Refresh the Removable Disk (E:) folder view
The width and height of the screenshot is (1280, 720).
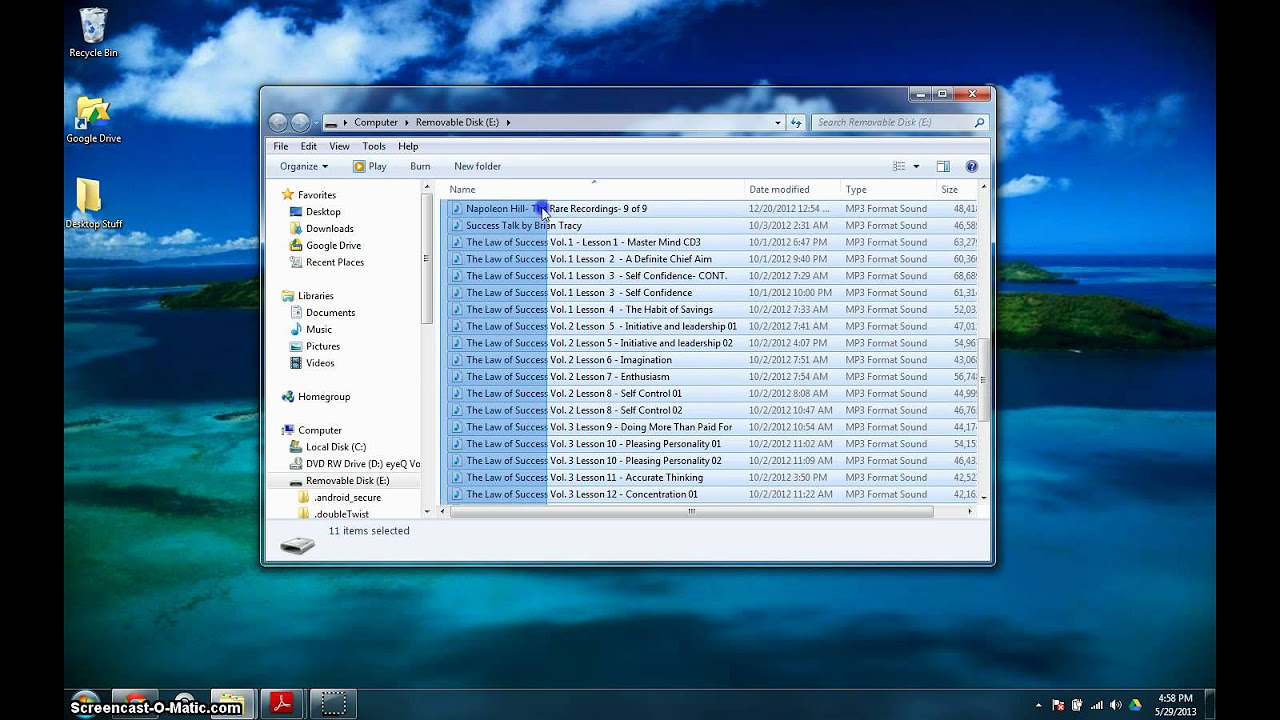796,122
